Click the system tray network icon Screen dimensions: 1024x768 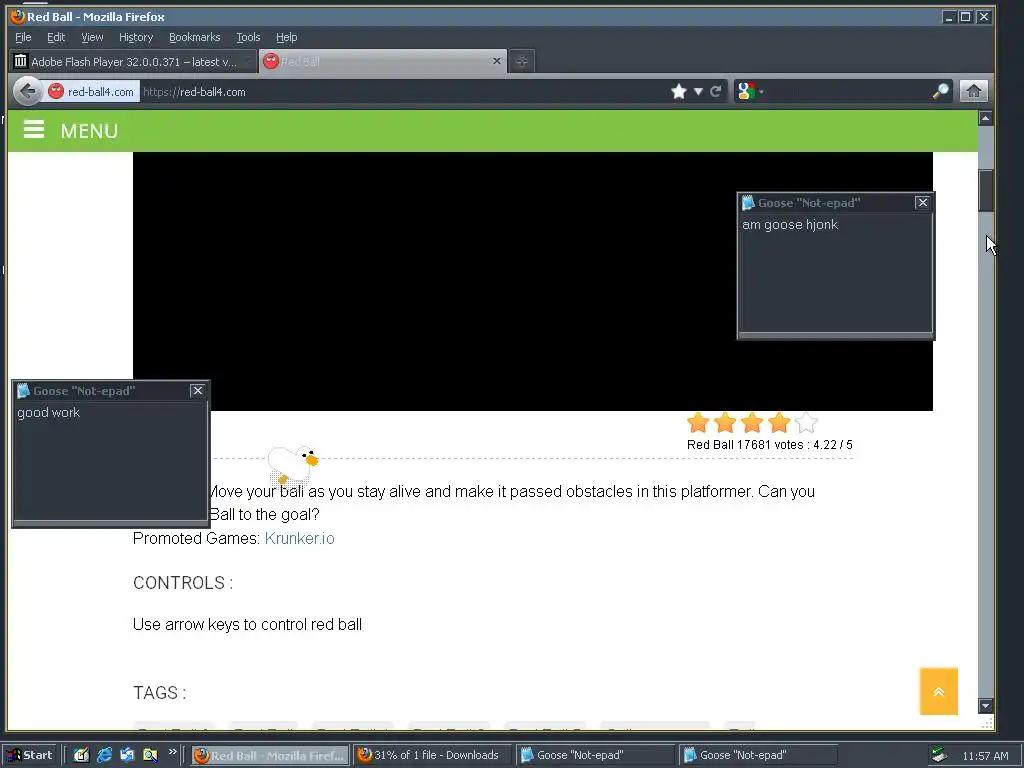pyautogui.click(x=939, y=755)
